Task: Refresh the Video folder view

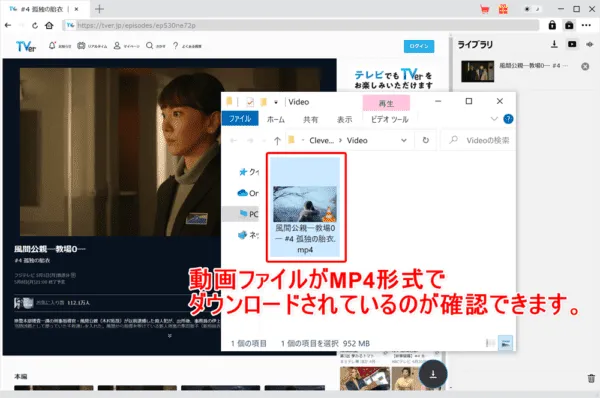Action: [x=426, y=140]
